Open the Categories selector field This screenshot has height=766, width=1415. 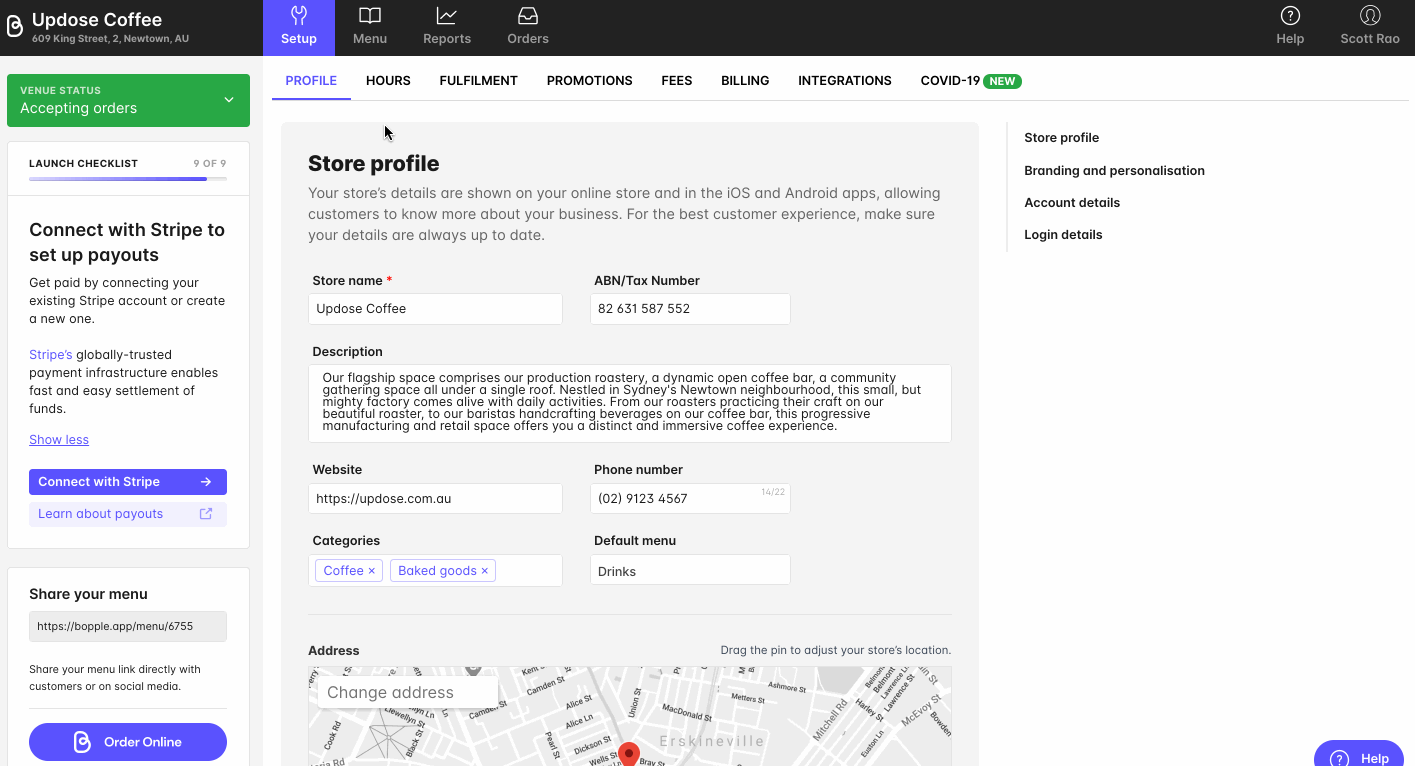coord(435,570)
